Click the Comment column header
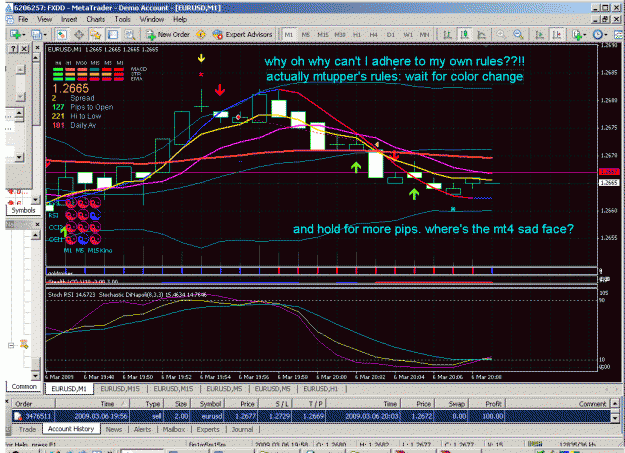The image size is (625, 453). [558, 404]
